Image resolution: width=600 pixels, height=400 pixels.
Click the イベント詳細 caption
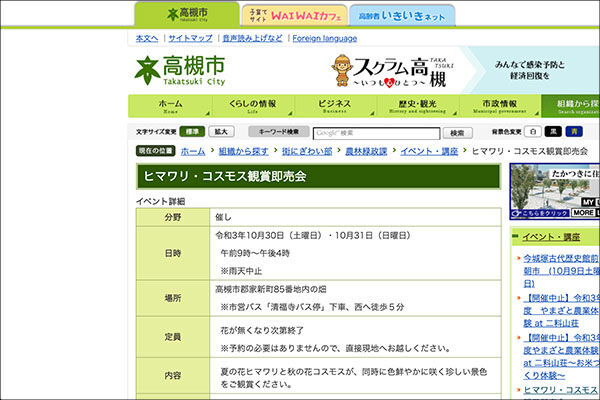[160, 201]
